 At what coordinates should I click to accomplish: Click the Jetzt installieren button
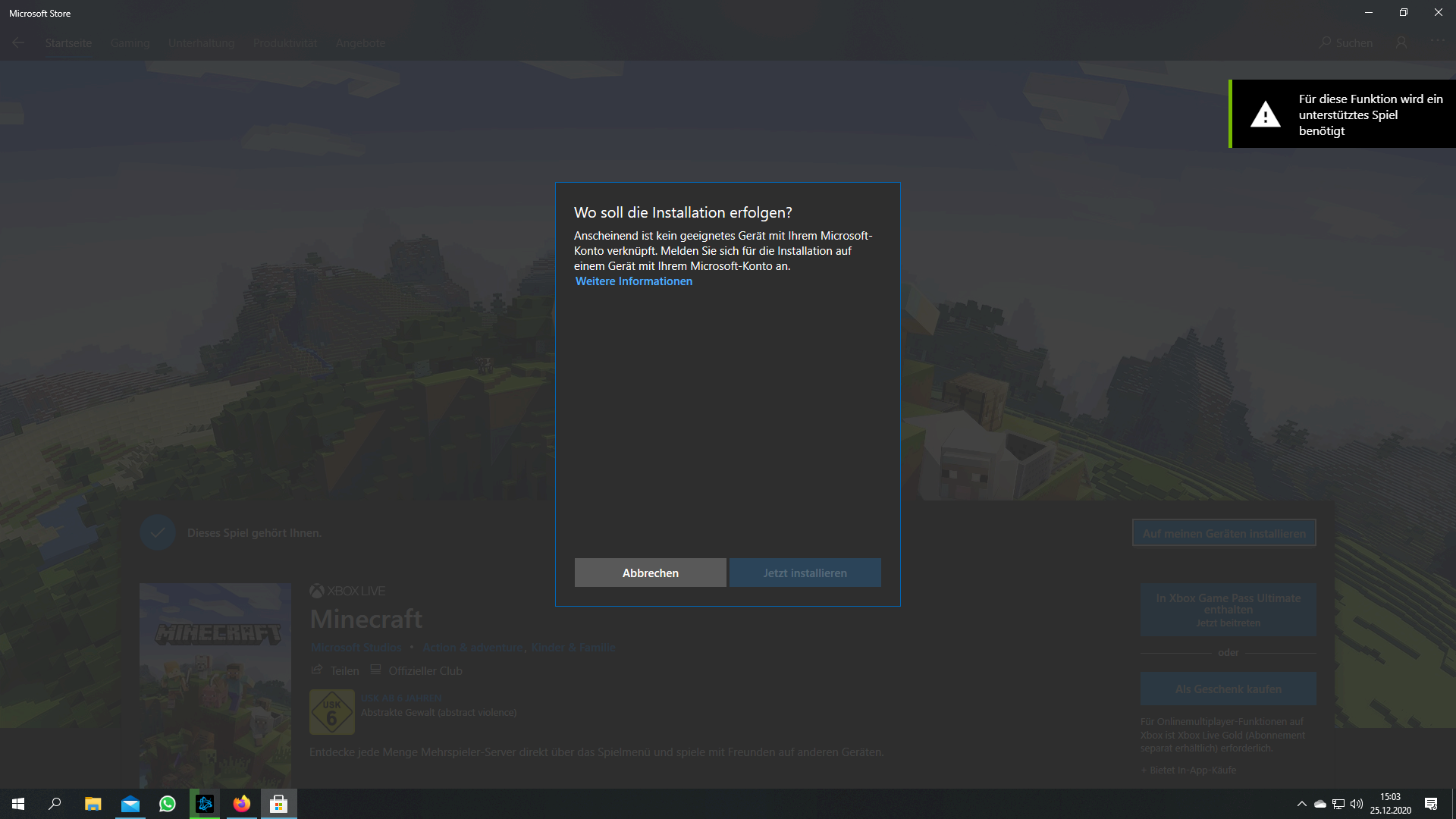pyautogui.click(x=805, y=573)
